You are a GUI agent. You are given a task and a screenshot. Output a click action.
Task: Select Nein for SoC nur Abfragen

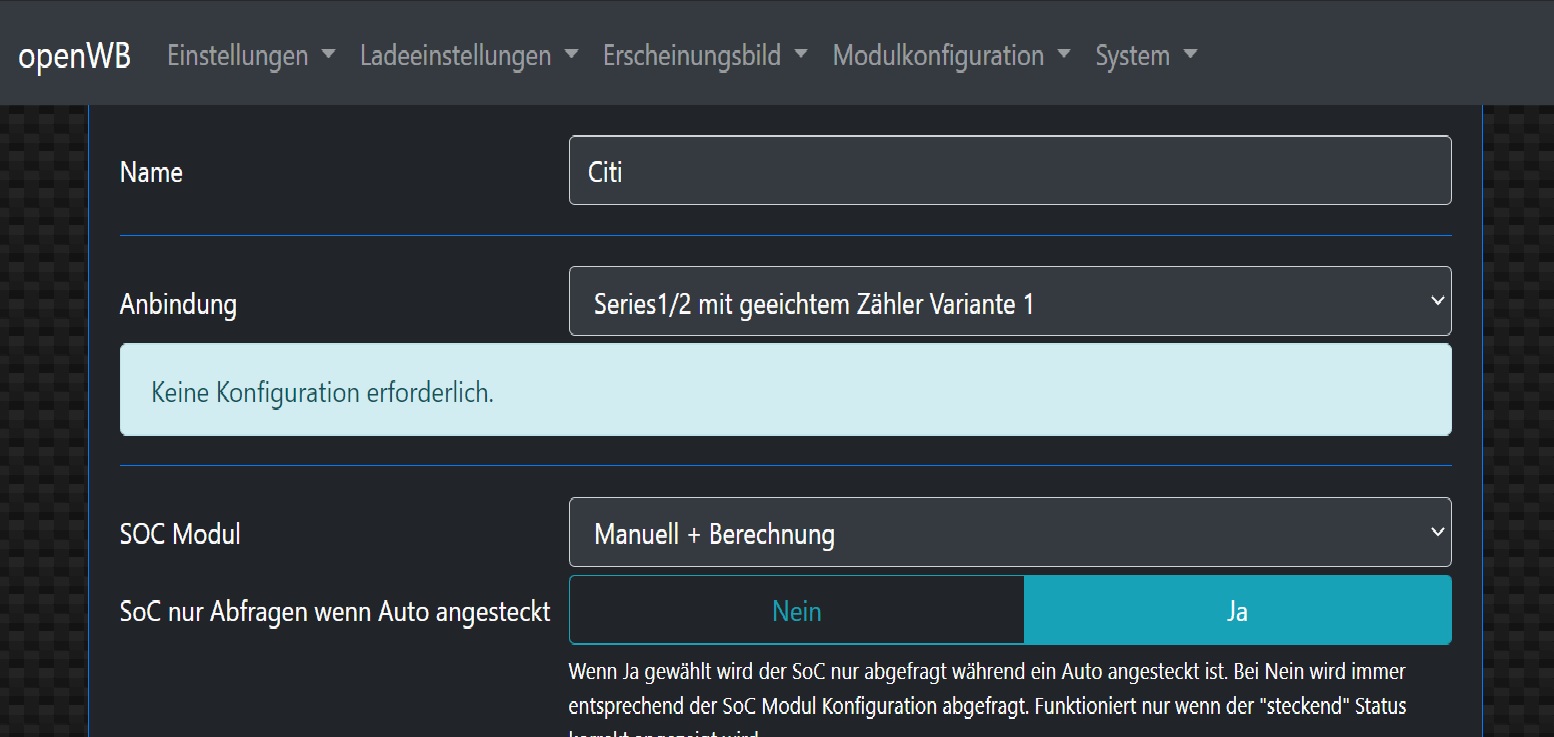(797, 610)
